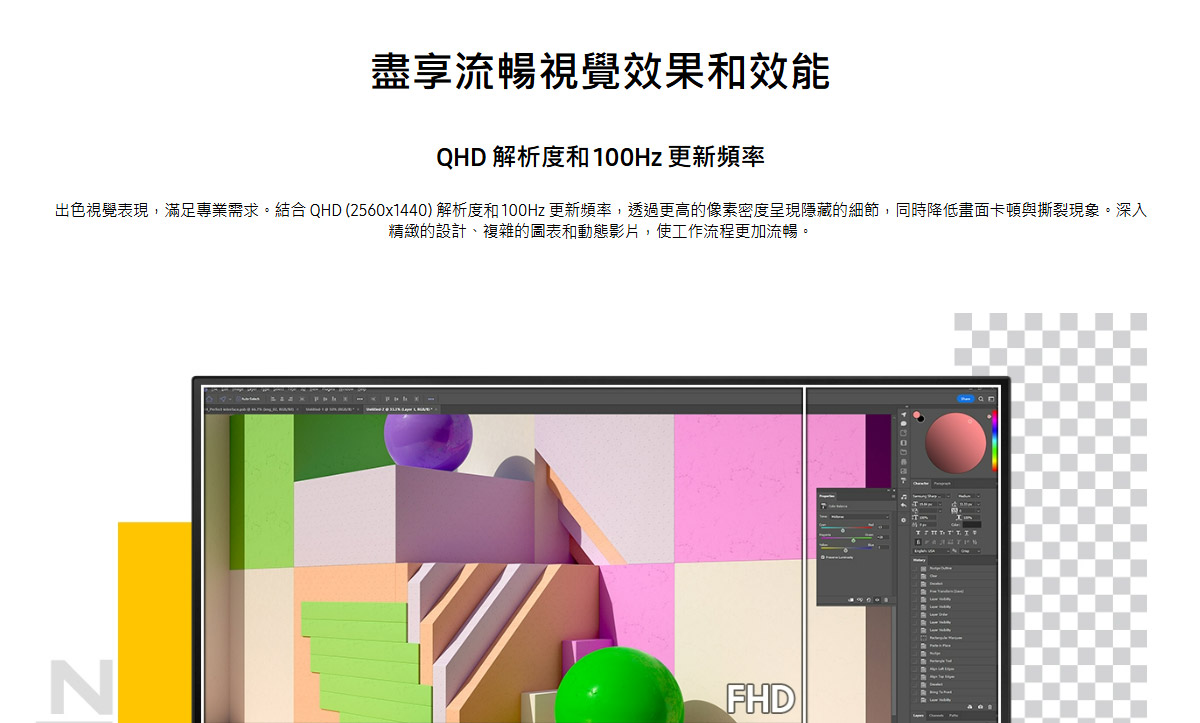Click the blue Share button in Photoshop
The height and width of the screenshot is (723, 1200).
(965, 399)
